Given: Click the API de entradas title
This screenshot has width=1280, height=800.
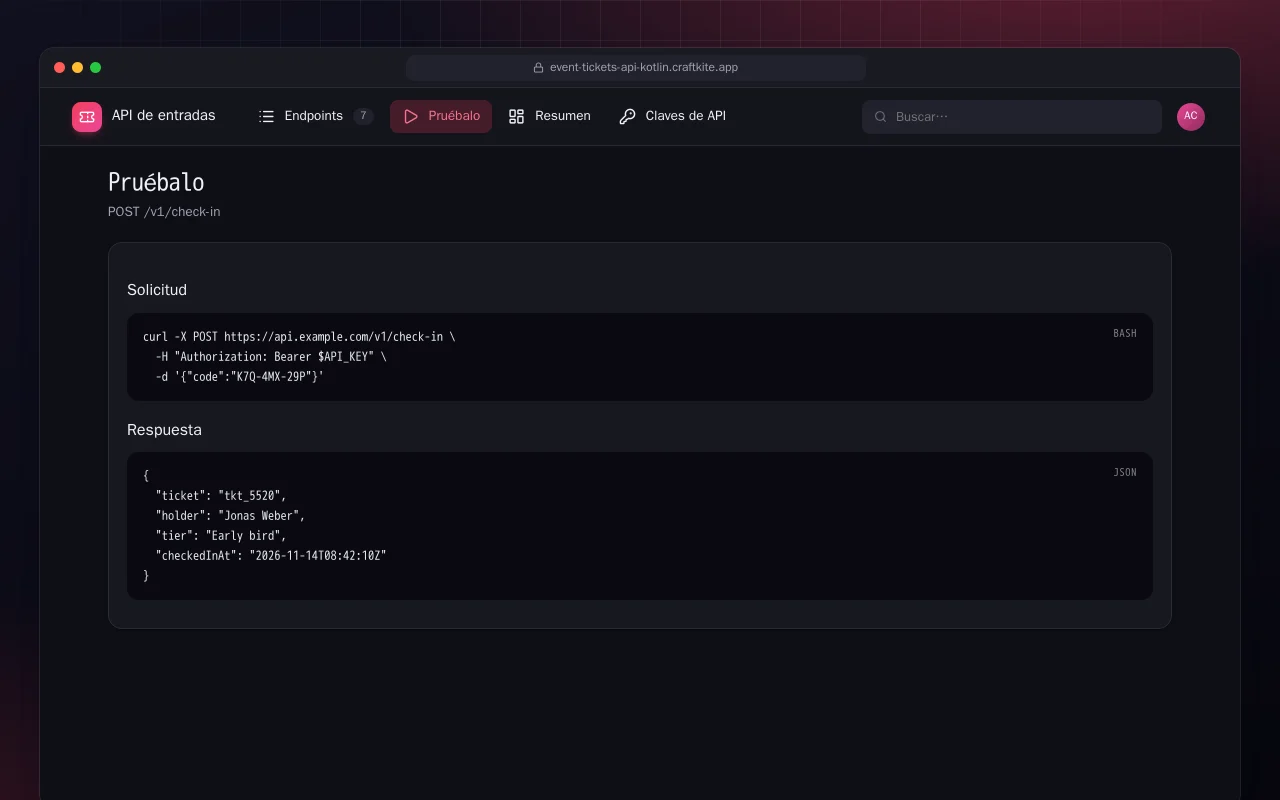Looking at the screenshot, I should 164,116.
